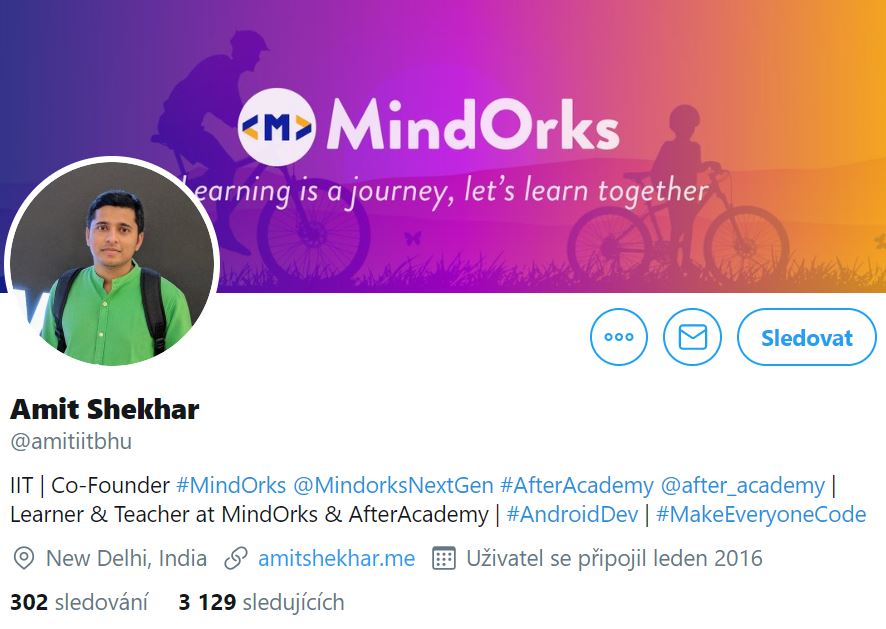Image resolution: width=886 pixels, height=629 pixels.
Task: Click the calendar joined-date icon
Action: click(444, 558)
